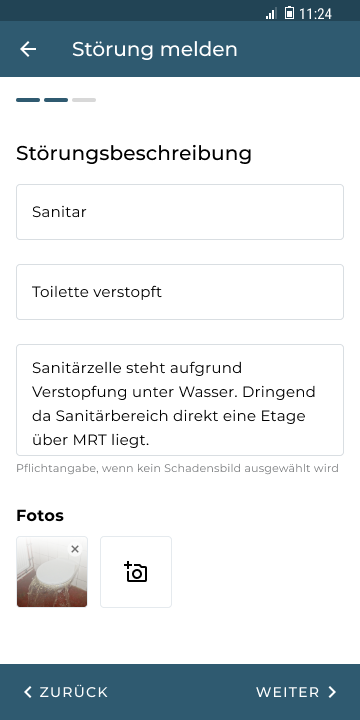The height and width of the screenshot is (720, 360).
Task: Click the WEITER right chevron icon
Action: [x=332, y=692]
